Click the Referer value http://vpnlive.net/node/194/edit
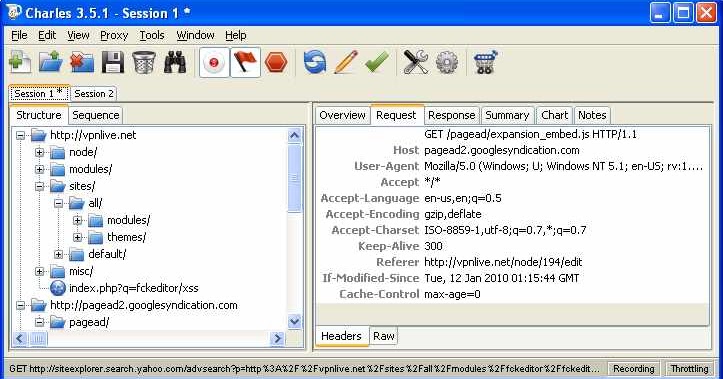 (x=503, y=262)
